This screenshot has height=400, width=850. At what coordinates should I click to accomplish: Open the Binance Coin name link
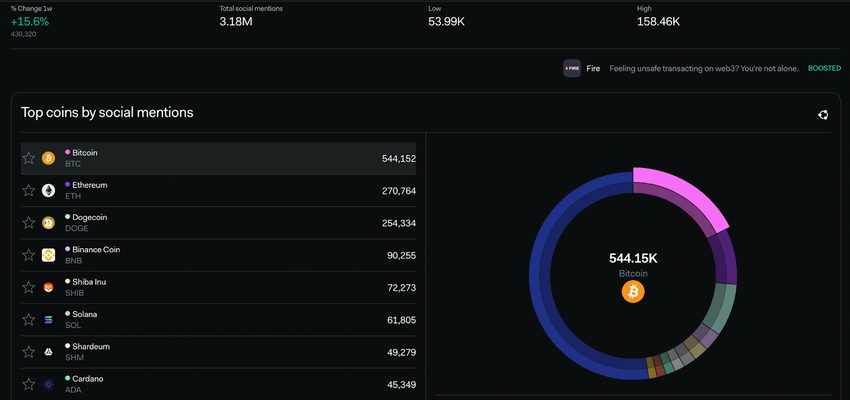click(96, 250)
